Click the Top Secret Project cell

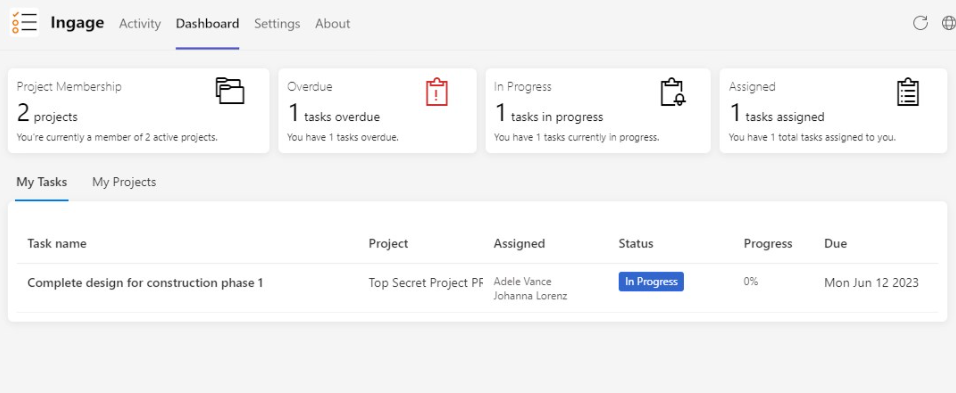(426, 283)
